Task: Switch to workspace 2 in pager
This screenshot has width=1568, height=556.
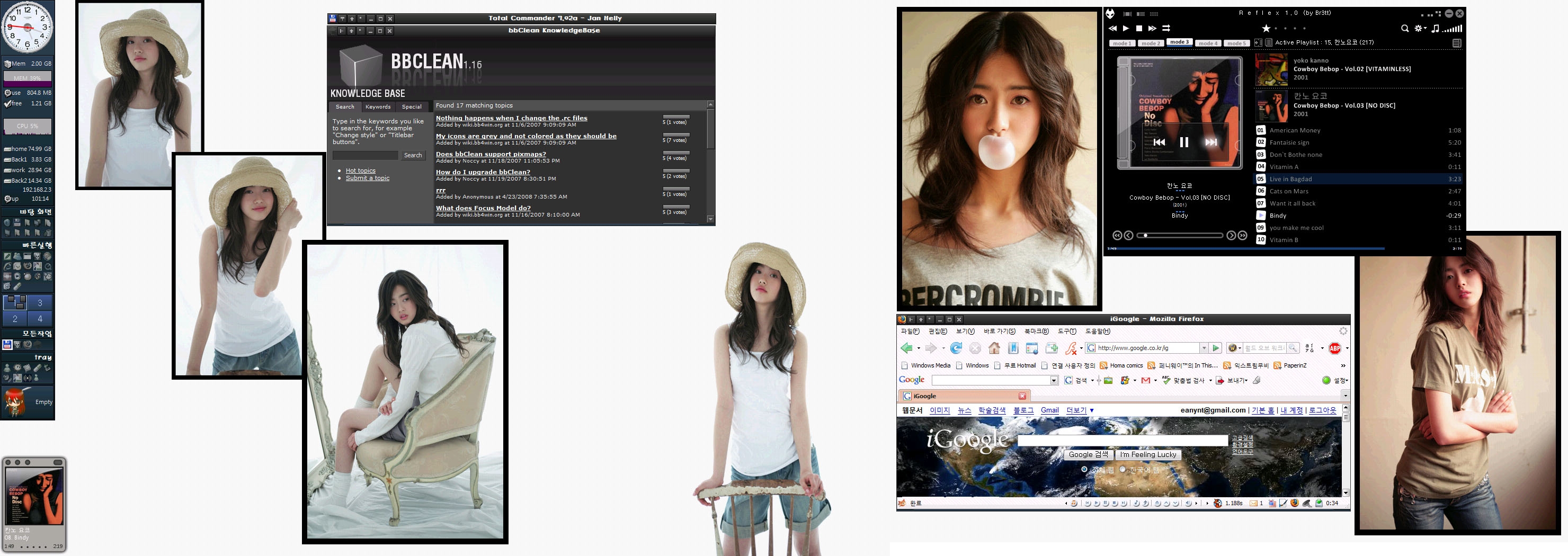Action: coord(15,318)
